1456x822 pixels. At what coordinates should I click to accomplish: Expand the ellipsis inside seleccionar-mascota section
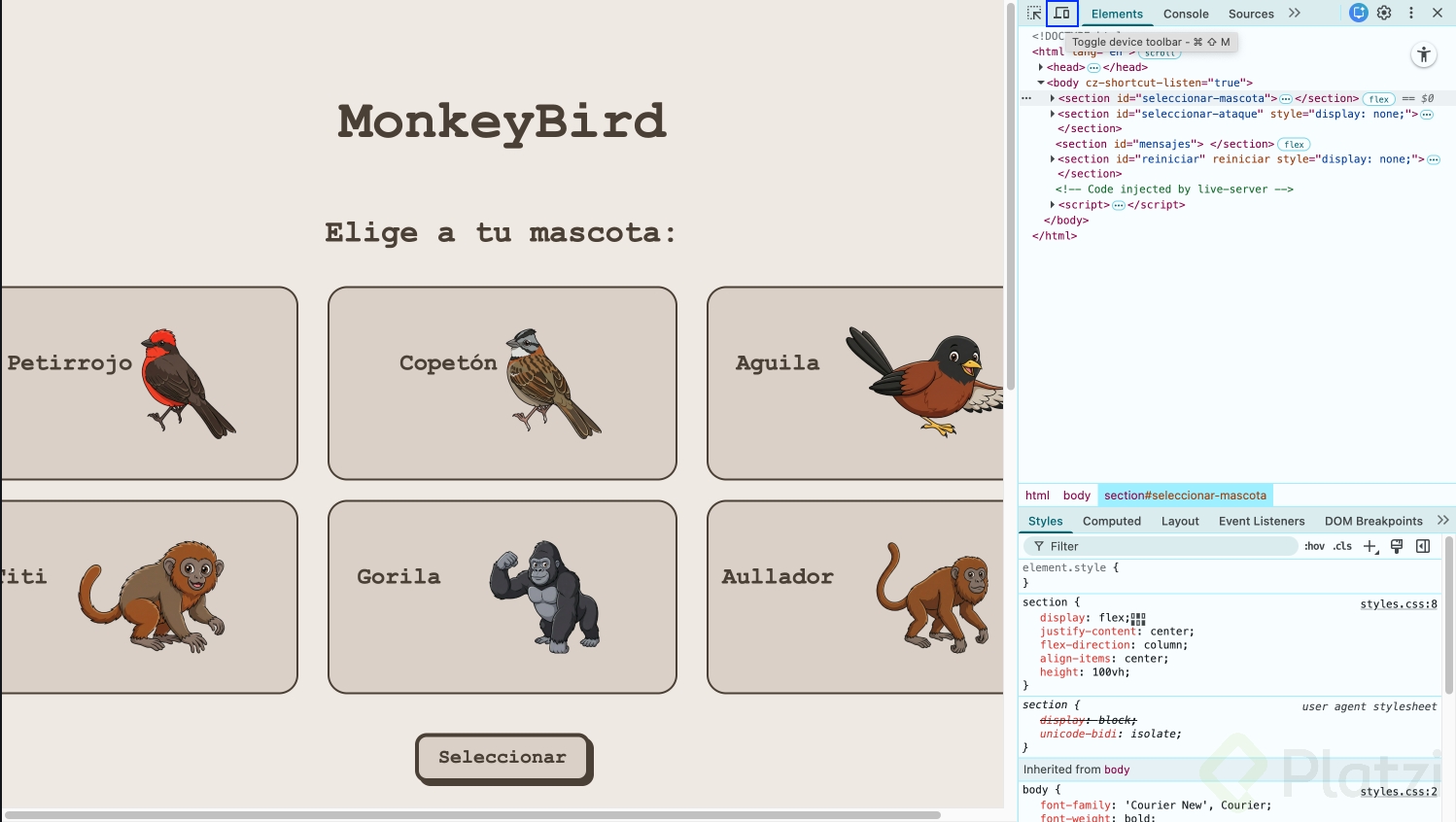(x=1286, y=99)
